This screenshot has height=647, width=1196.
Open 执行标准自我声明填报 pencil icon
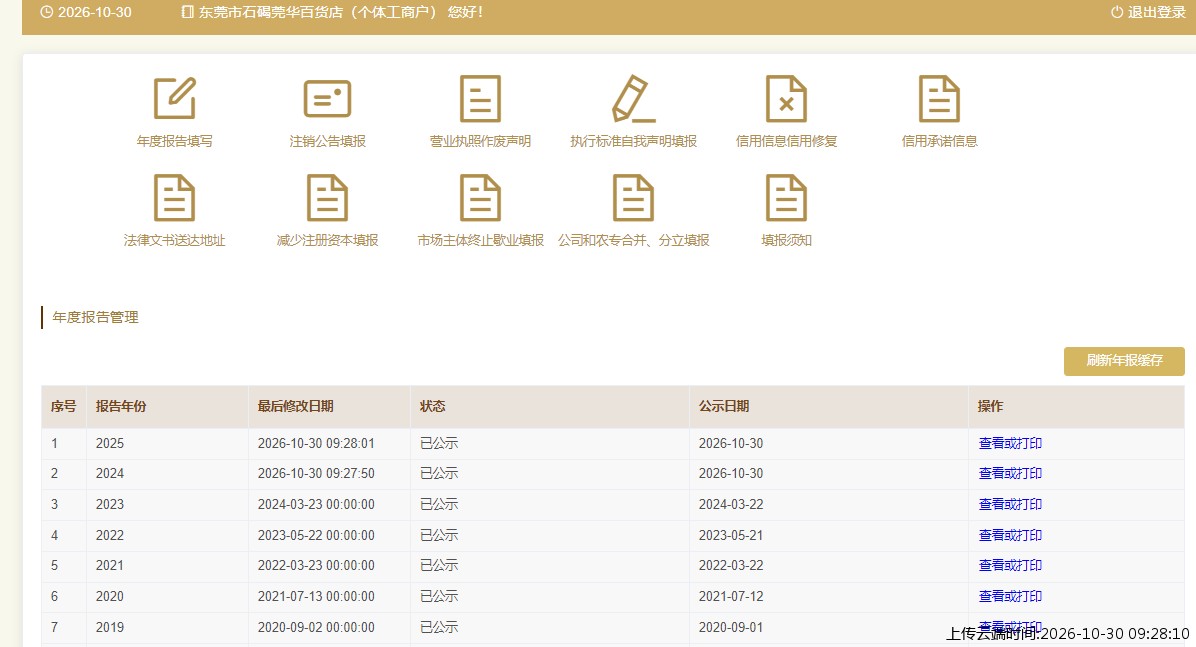[x=633, y=98]
